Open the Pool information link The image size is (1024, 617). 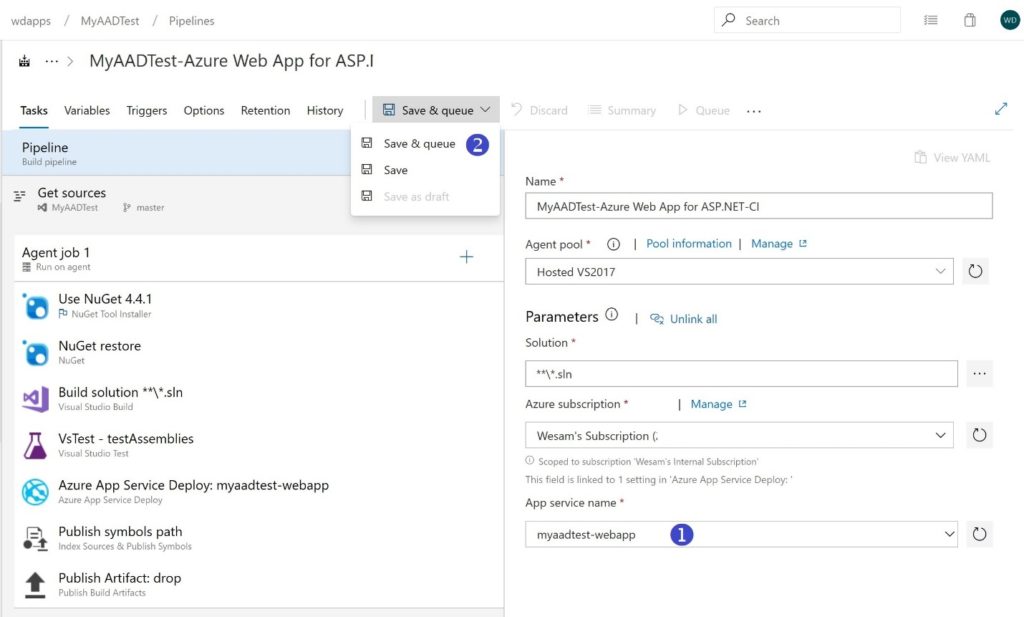[686, 243]
